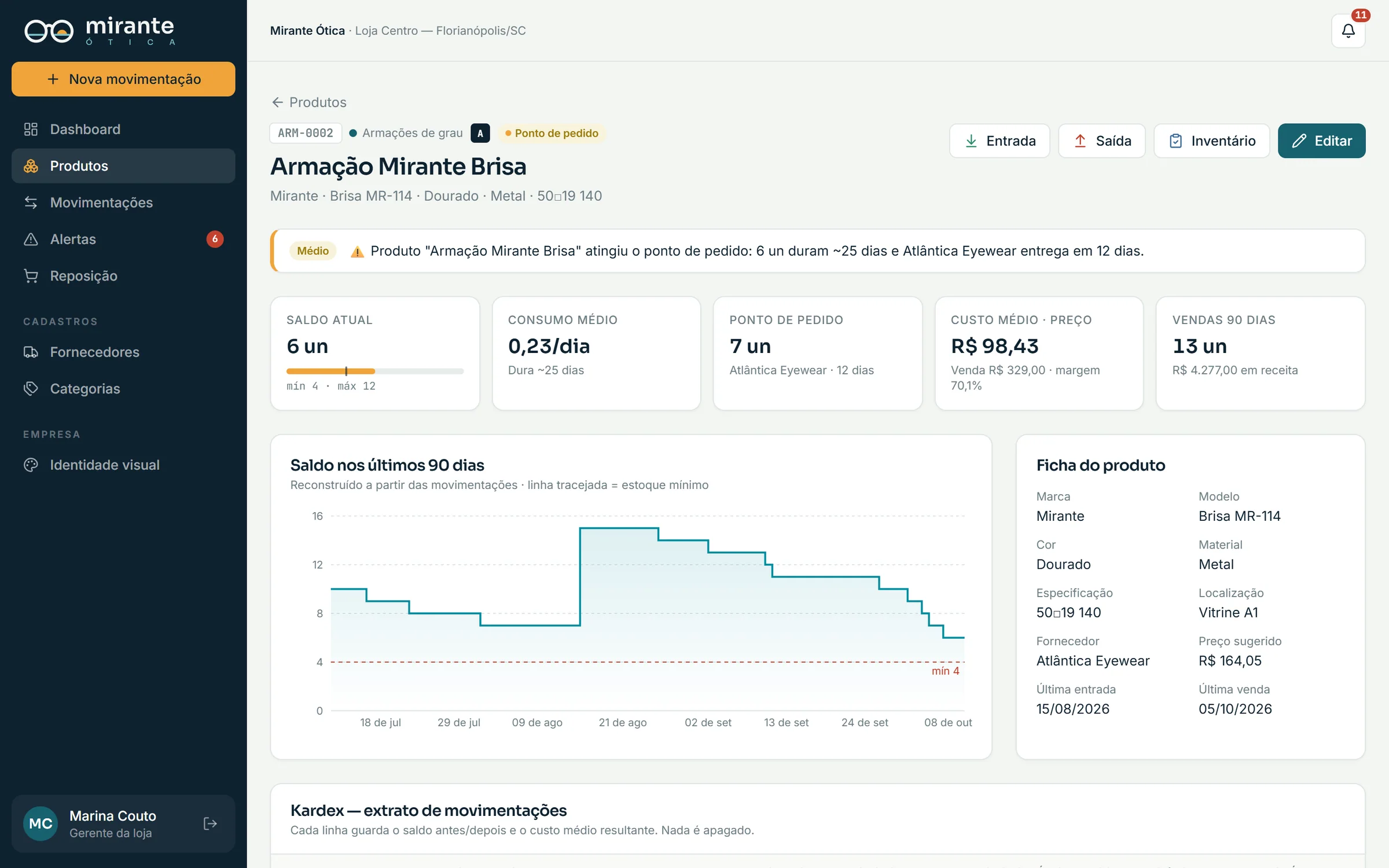Click the Fornecedores truck icon
The width and height of the screenshot is (1389, 868).
pos(31,352)
